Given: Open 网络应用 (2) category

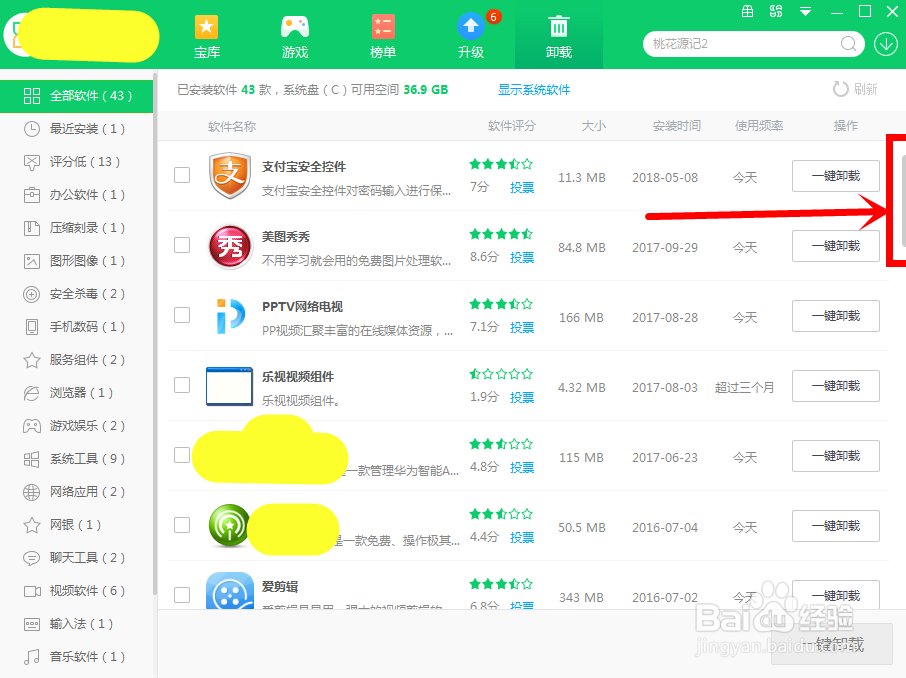Looking at the screenshot, I should click(76, 492).
